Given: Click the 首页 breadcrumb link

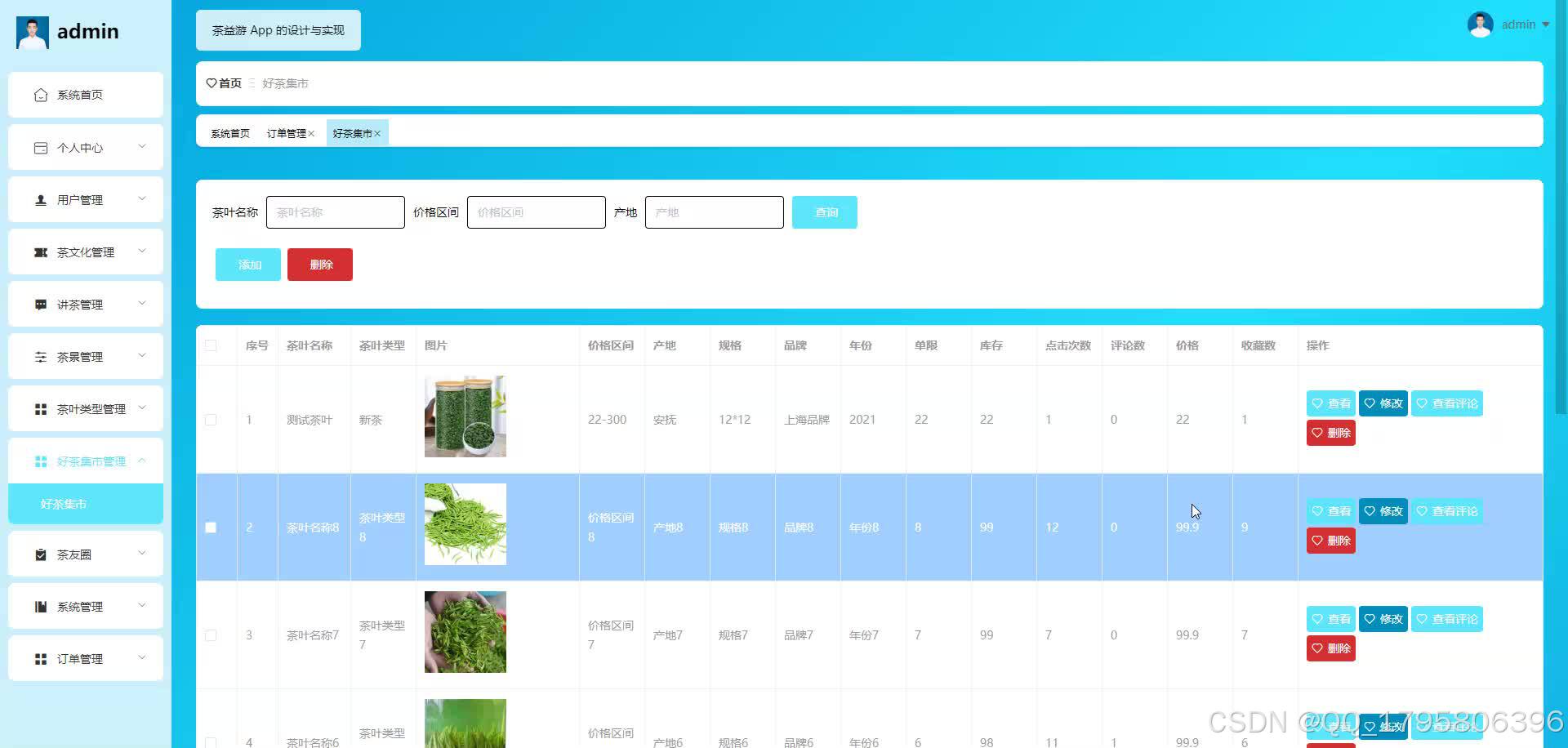Looking at the screenshot, I should pos(230,83).
